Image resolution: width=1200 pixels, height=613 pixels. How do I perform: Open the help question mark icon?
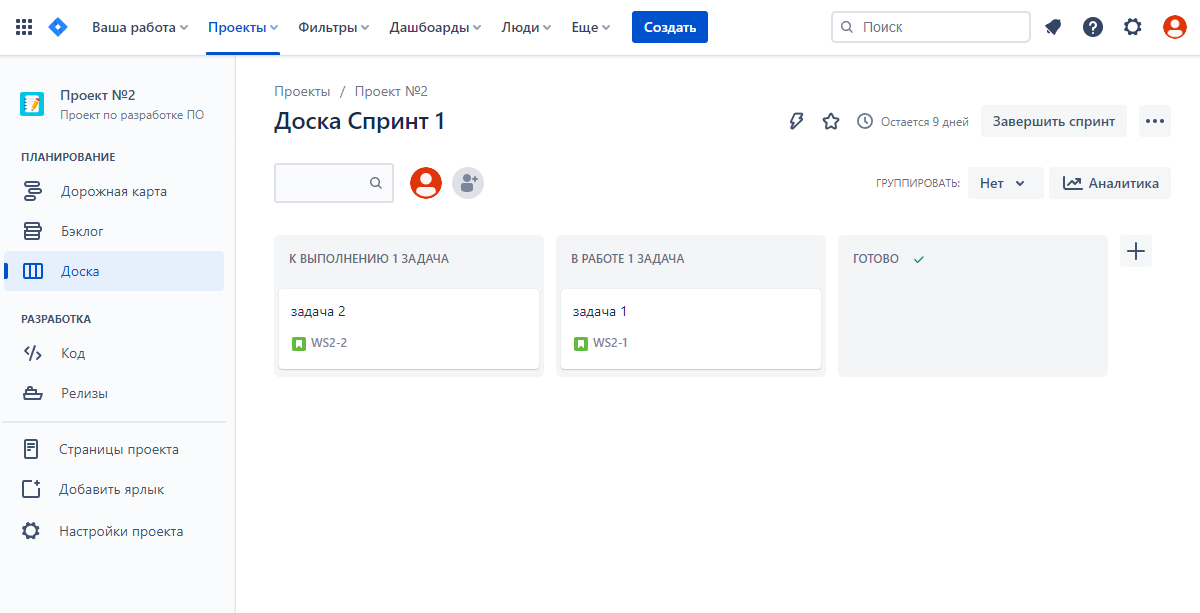[x=1093, y=27]
